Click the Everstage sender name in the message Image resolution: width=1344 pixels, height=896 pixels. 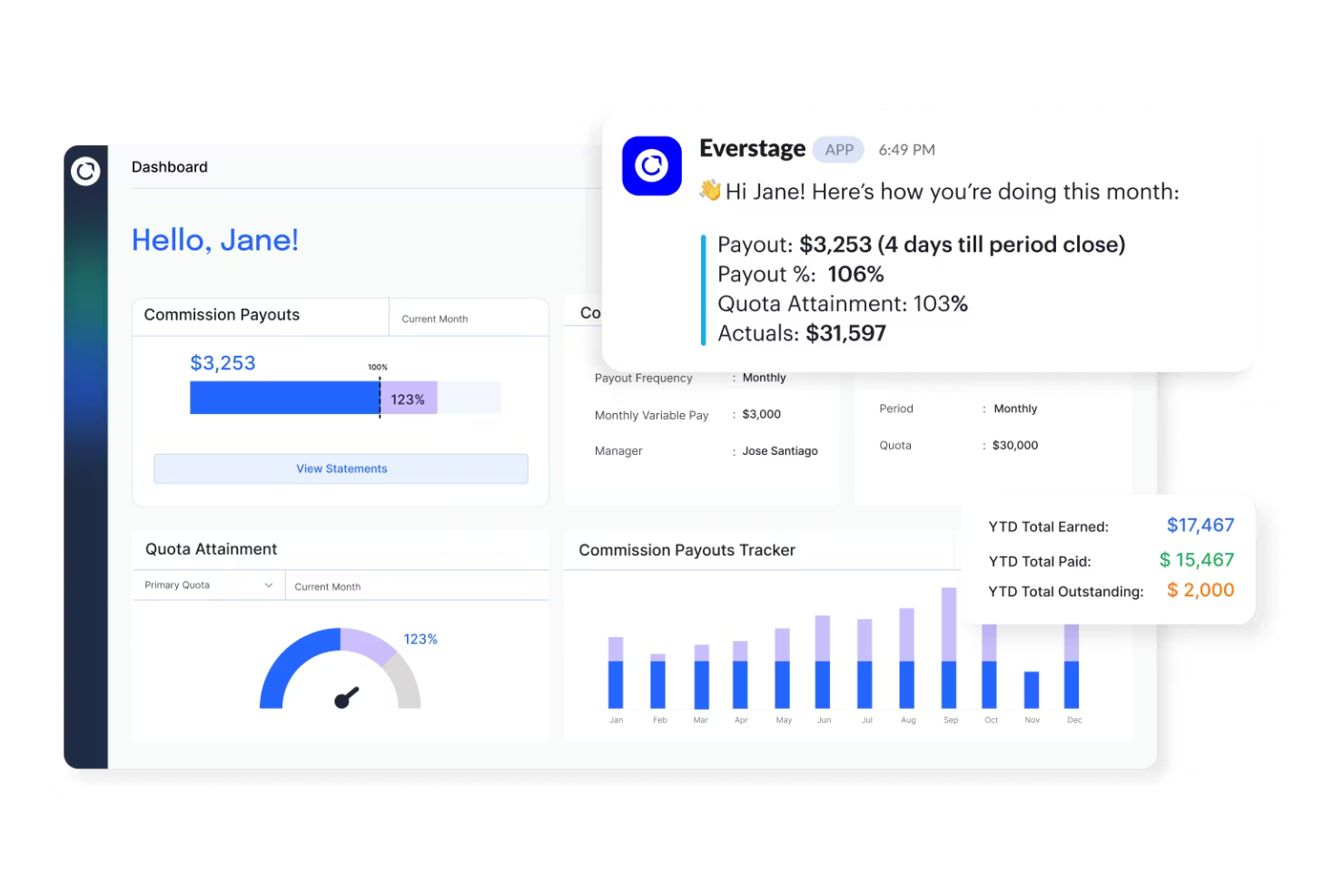[x=752, y=148]
